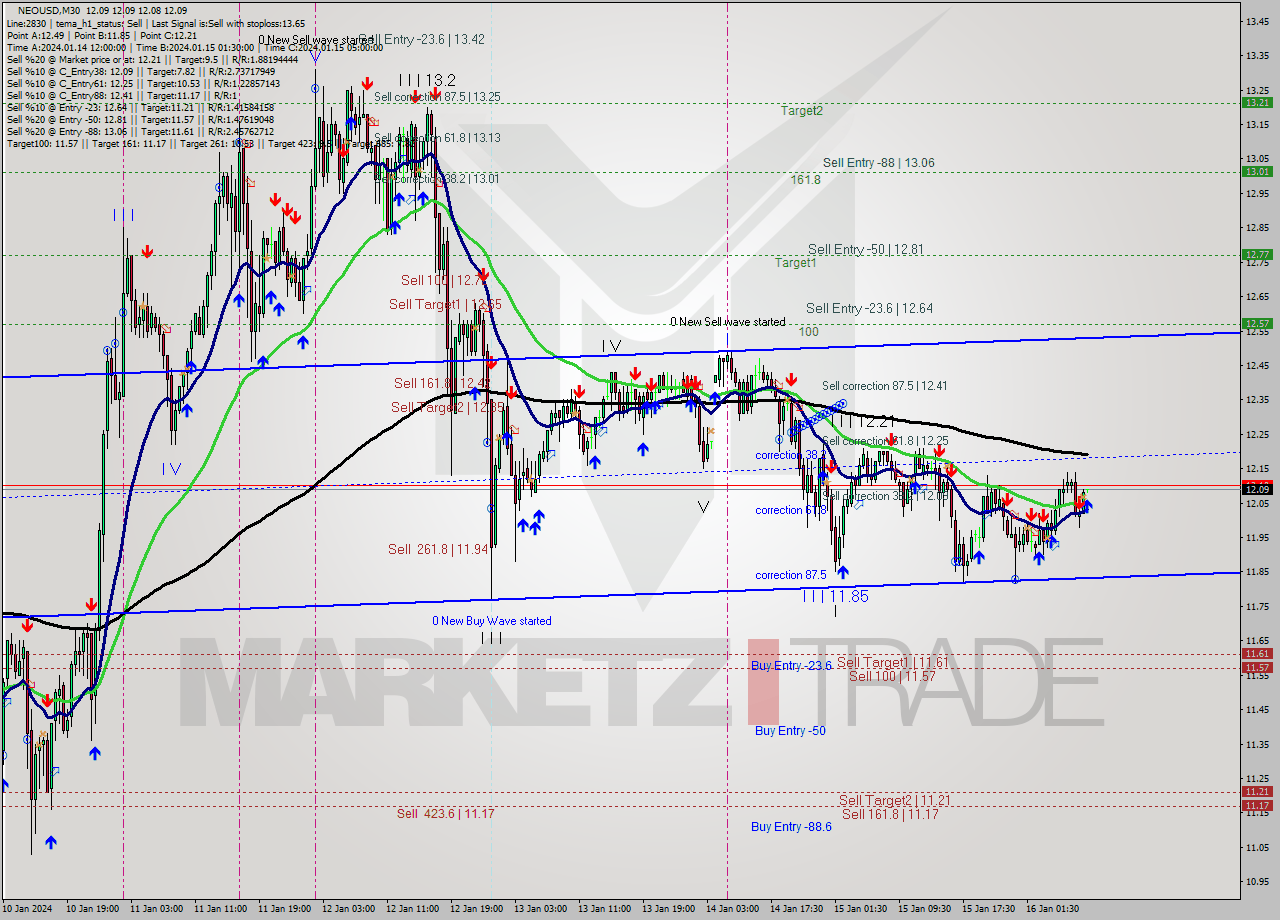Screen dimensions: 1280x920
Task: Click 'Sell 261.8 | 11.94' label
Action: (438, 549)
